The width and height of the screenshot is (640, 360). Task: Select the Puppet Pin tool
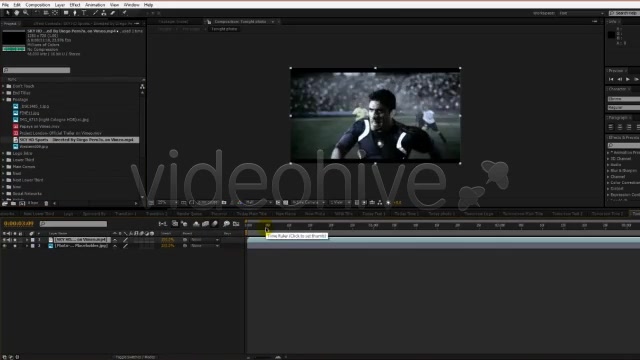(x=124, y=13)
